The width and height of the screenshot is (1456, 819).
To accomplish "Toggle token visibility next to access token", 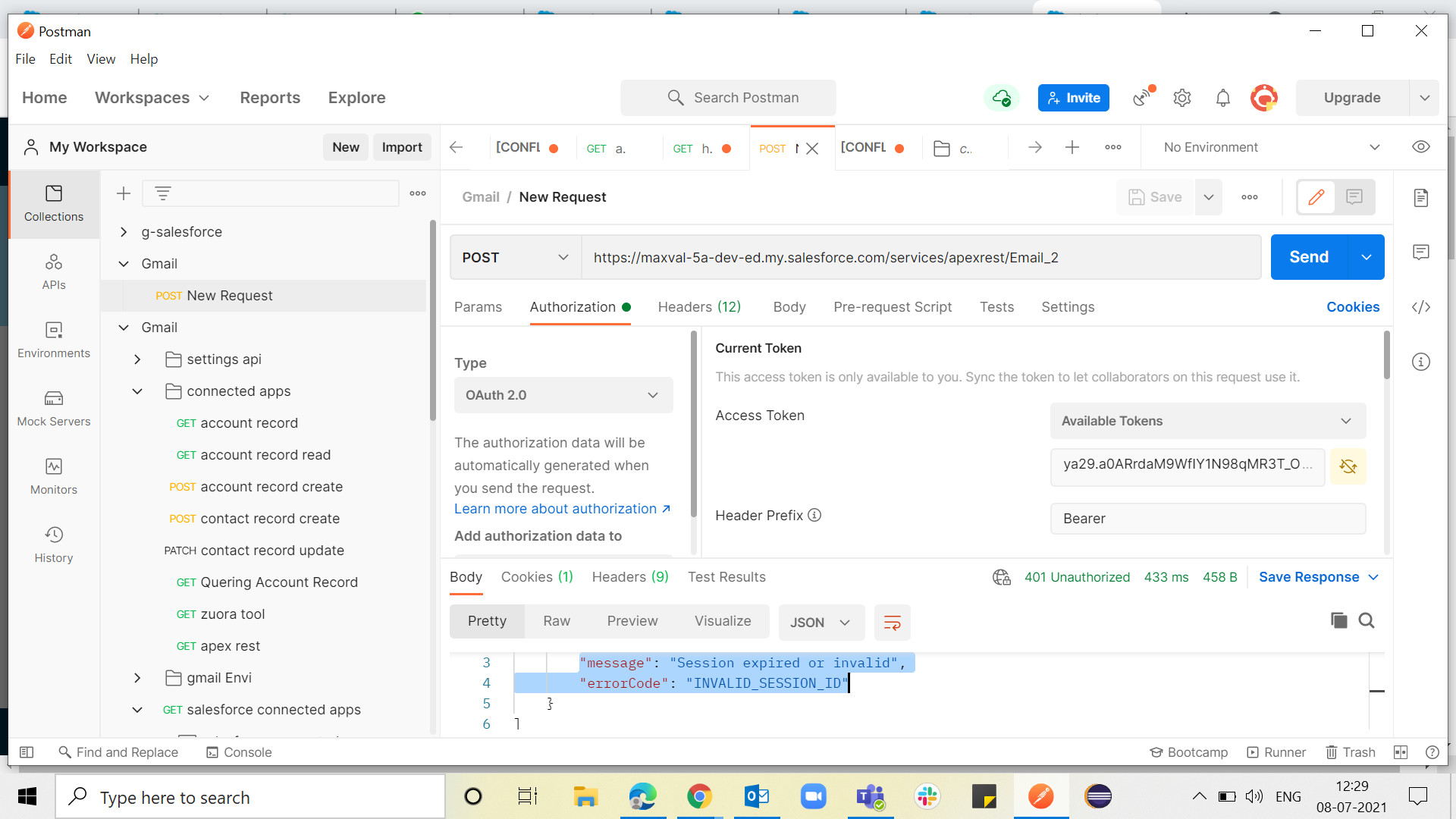I will click(1348, 466).
